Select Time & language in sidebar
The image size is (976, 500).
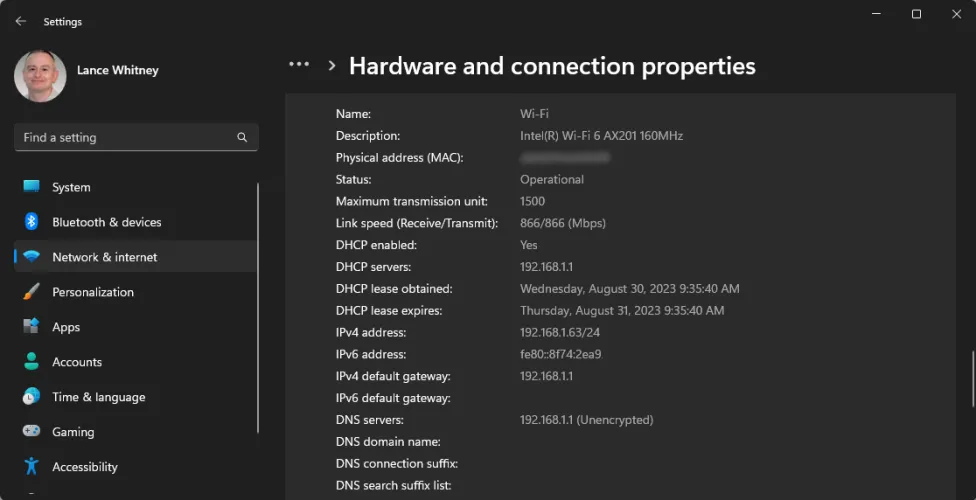coord(98,397)
